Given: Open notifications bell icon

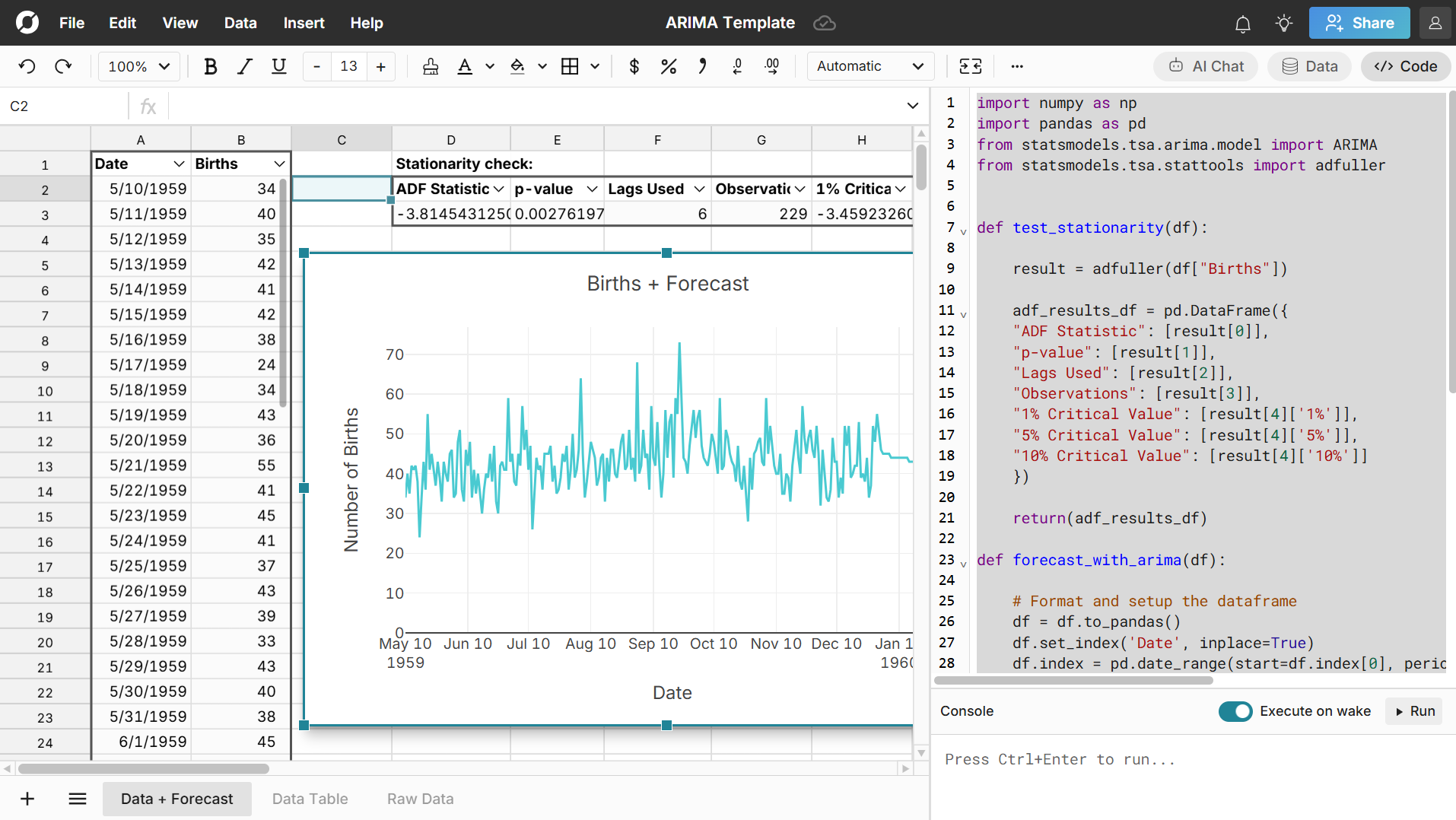Looking at the screenshot, I should [1242, 24].
